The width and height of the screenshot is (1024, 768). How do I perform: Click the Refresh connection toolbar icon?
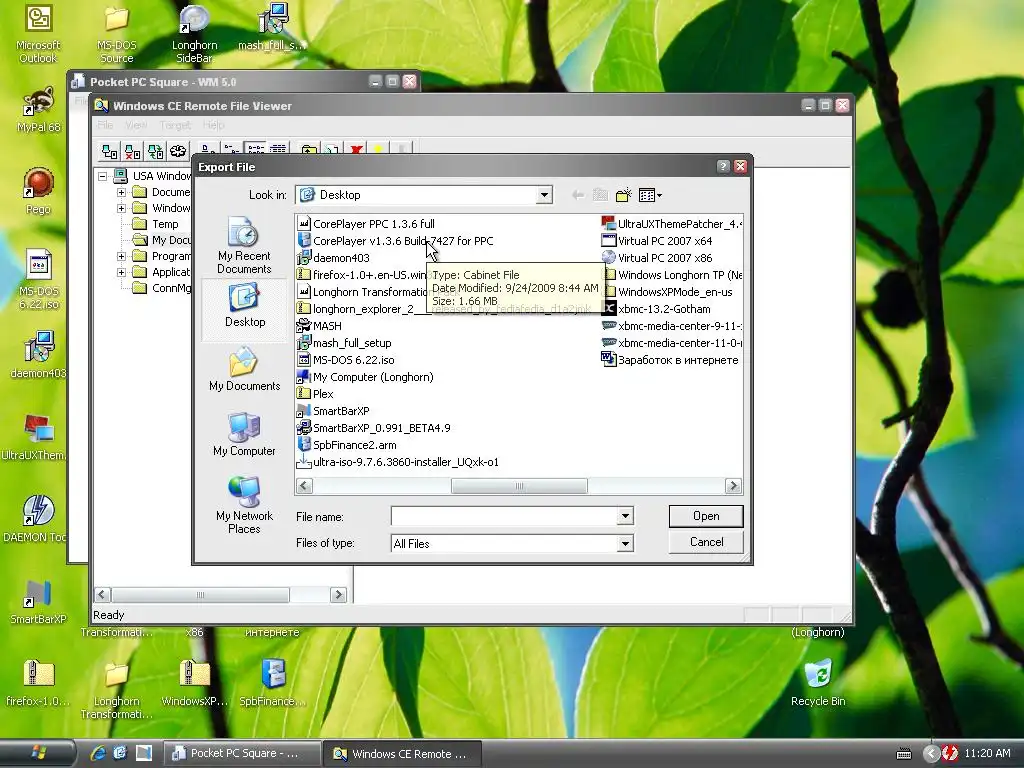tap(155, 152)
